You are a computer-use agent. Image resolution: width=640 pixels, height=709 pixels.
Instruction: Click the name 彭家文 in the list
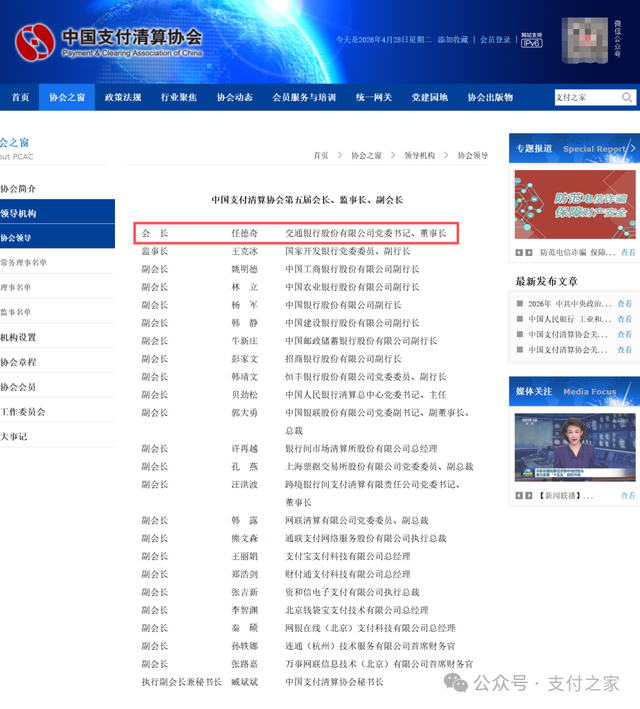click(x=245, y=359)
